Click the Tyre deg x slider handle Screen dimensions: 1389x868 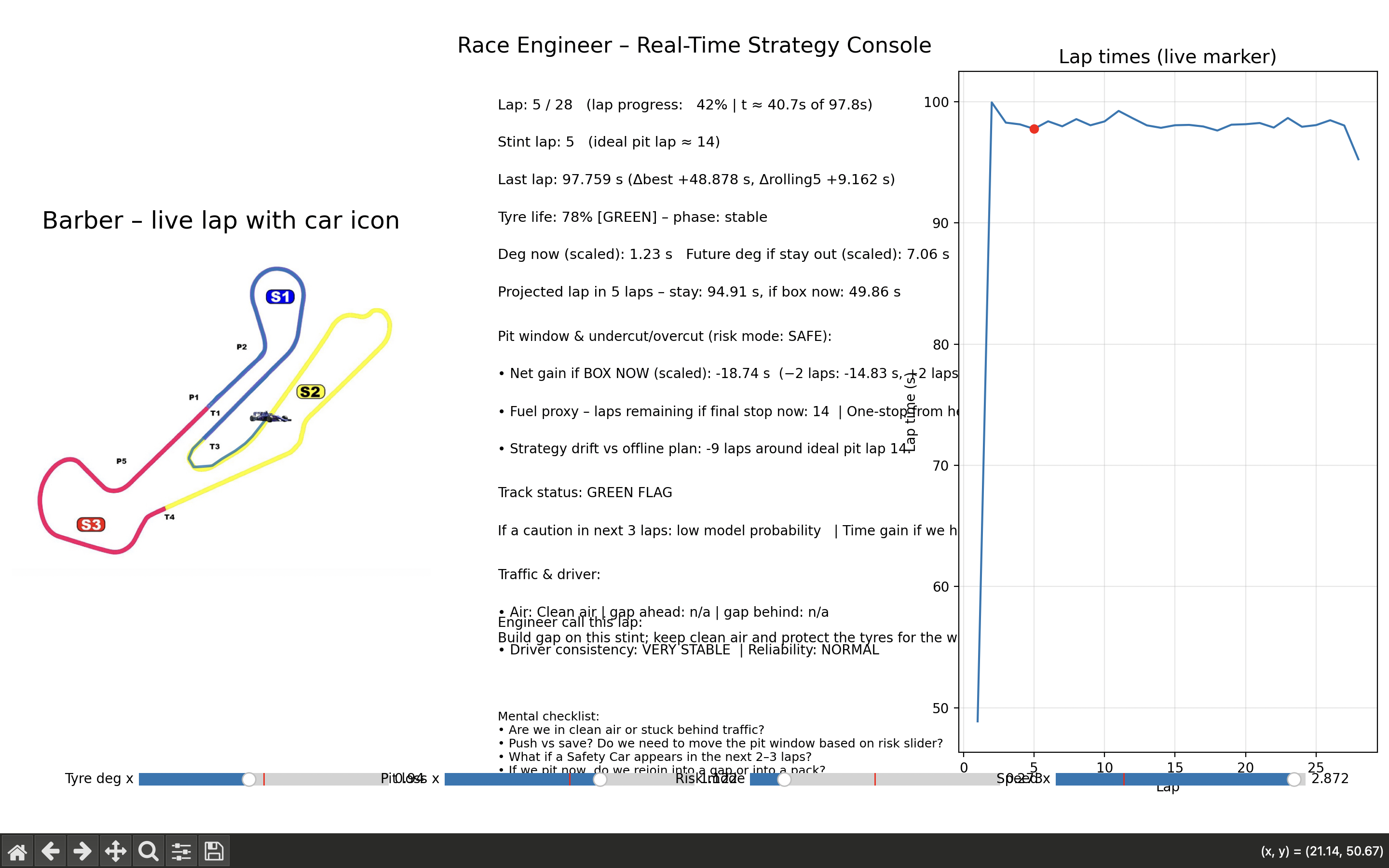click(x=248, y=779)
